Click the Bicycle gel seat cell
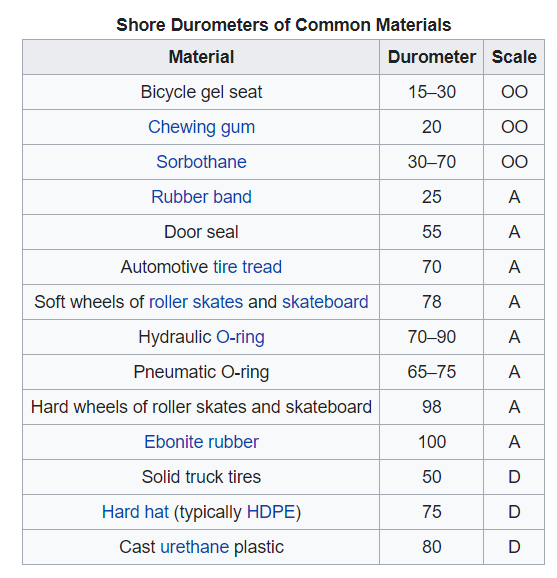The height and width of the screenshot is (578, 557). (x=201, y=92)
